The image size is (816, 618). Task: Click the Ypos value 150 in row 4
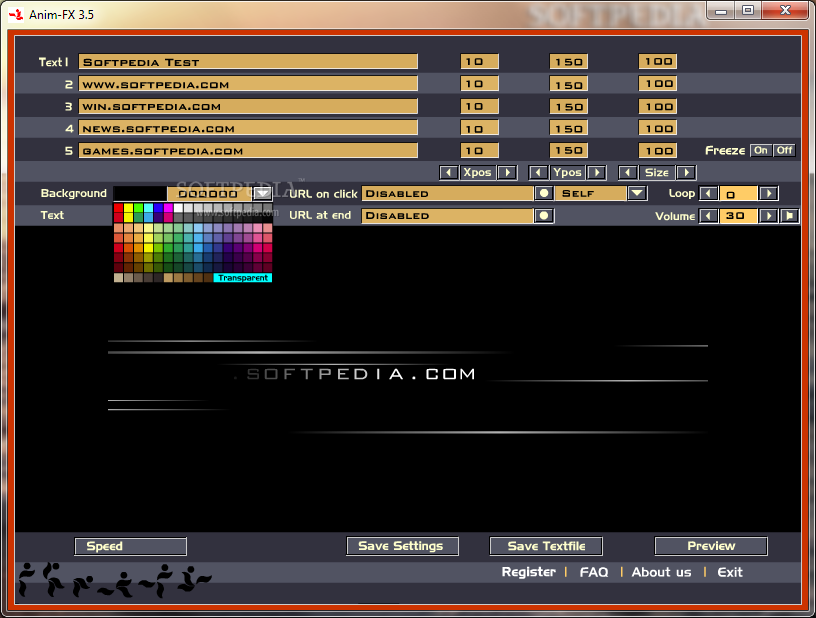(x=569, y=128)
